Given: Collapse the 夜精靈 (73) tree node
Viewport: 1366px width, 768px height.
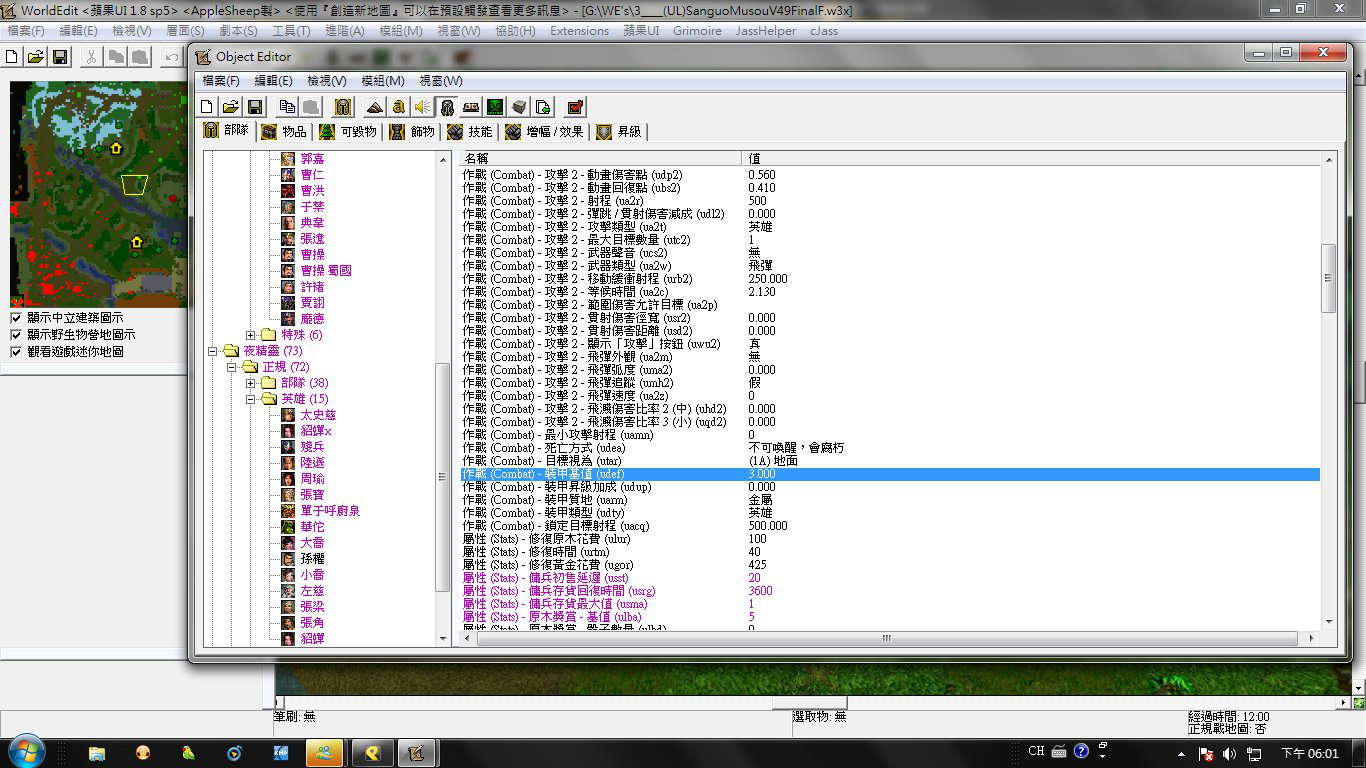Looking at the screenshot, I should coord(212,351).
